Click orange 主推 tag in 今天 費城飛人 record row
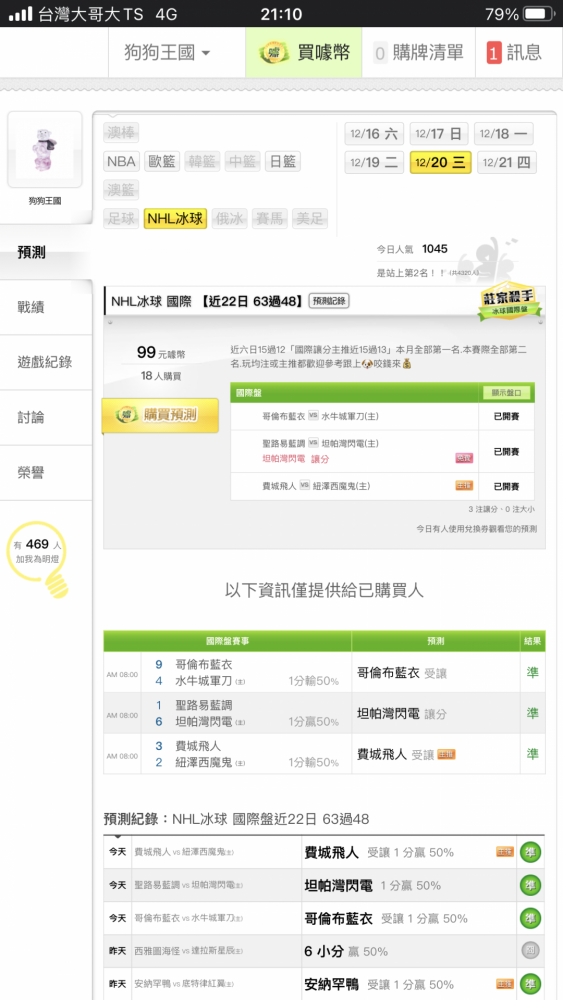The height and width of the screenshot is (1000, 563). point(505,851)
